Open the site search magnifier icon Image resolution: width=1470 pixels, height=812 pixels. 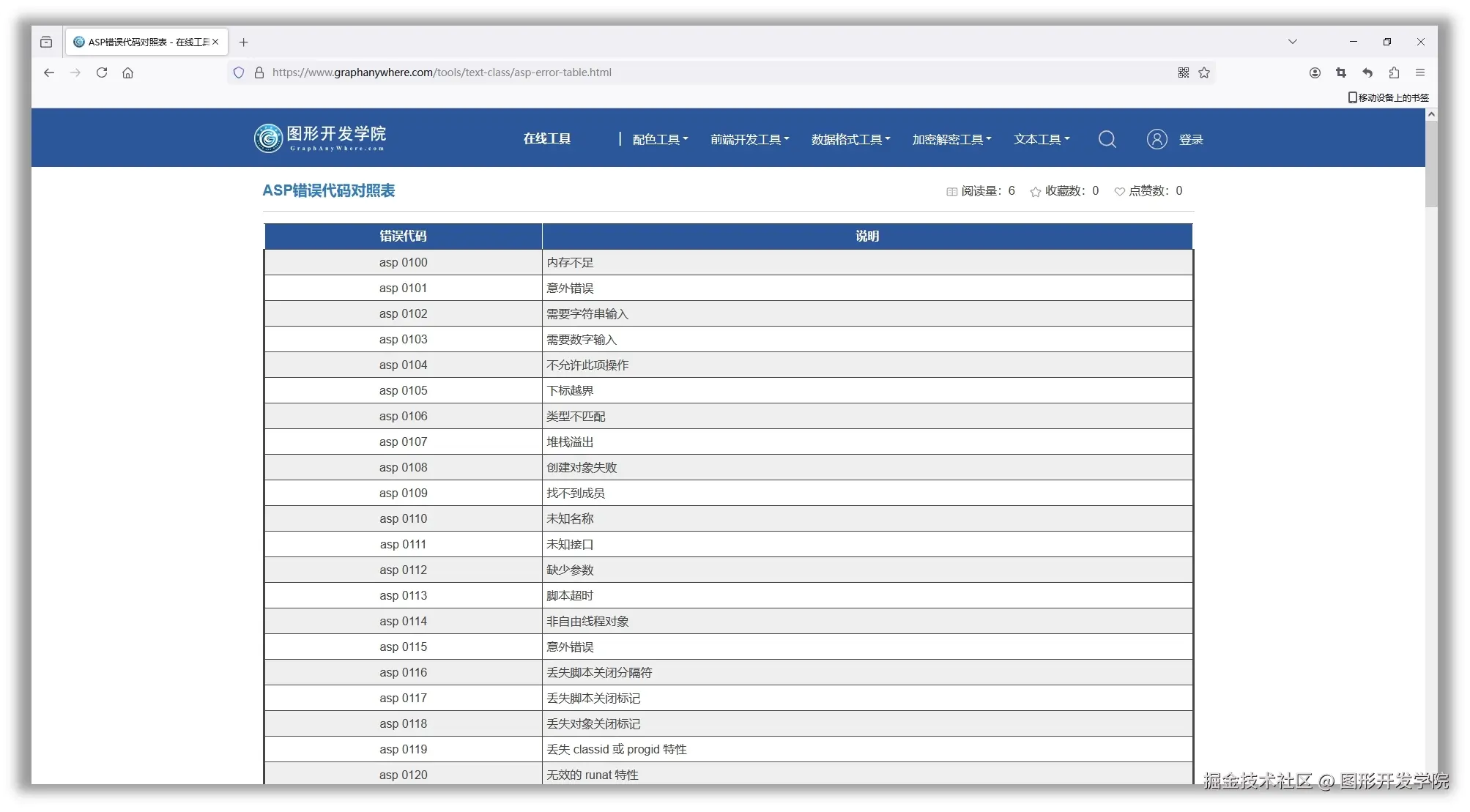1107,139
